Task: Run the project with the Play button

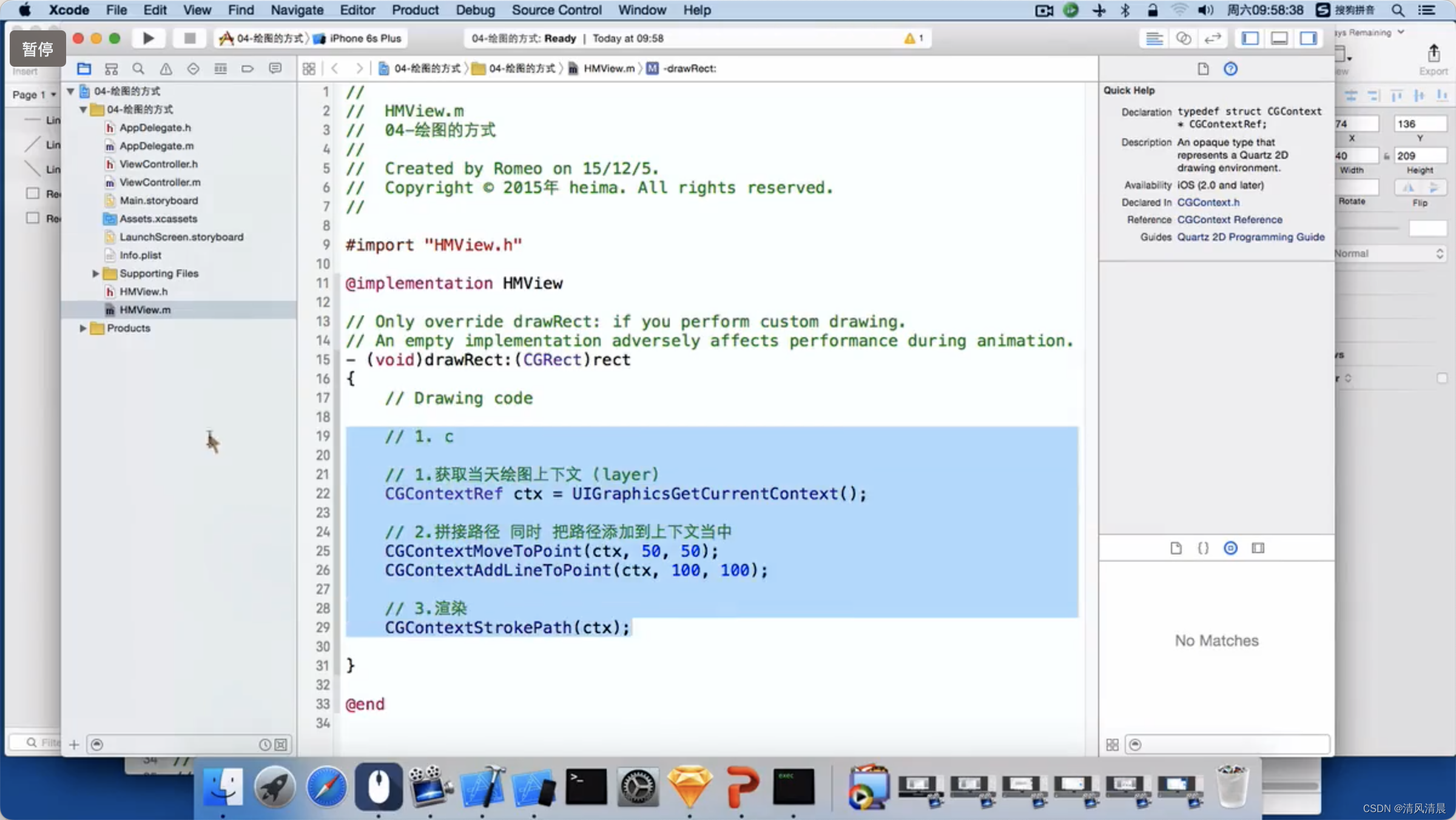Action: pyautogui.click(x=148, y=38)
